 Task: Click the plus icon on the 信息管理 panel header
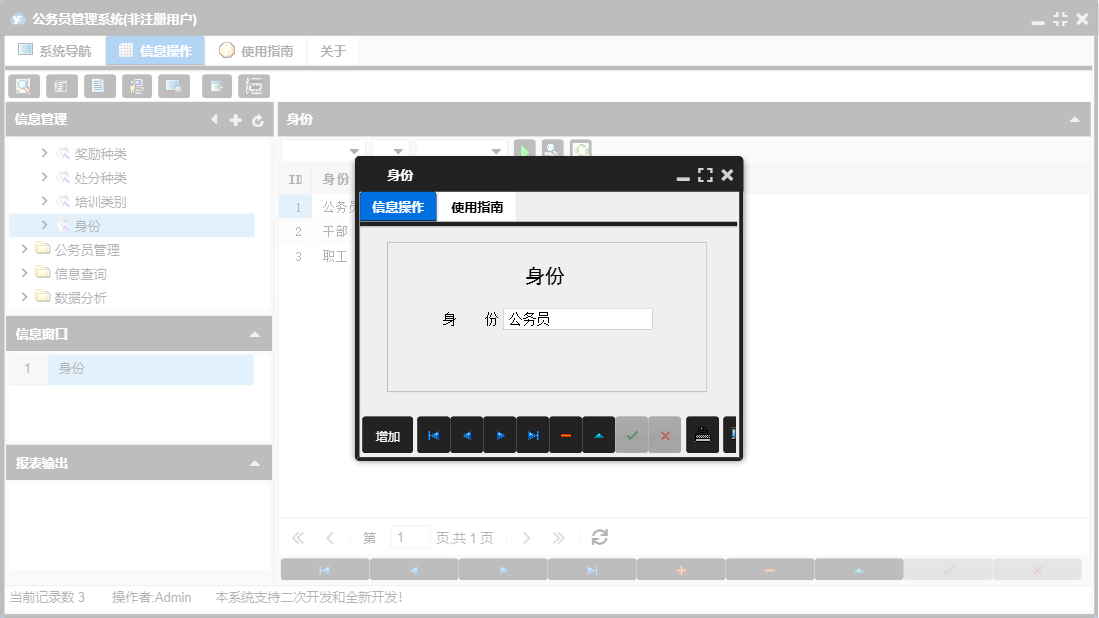235,119
